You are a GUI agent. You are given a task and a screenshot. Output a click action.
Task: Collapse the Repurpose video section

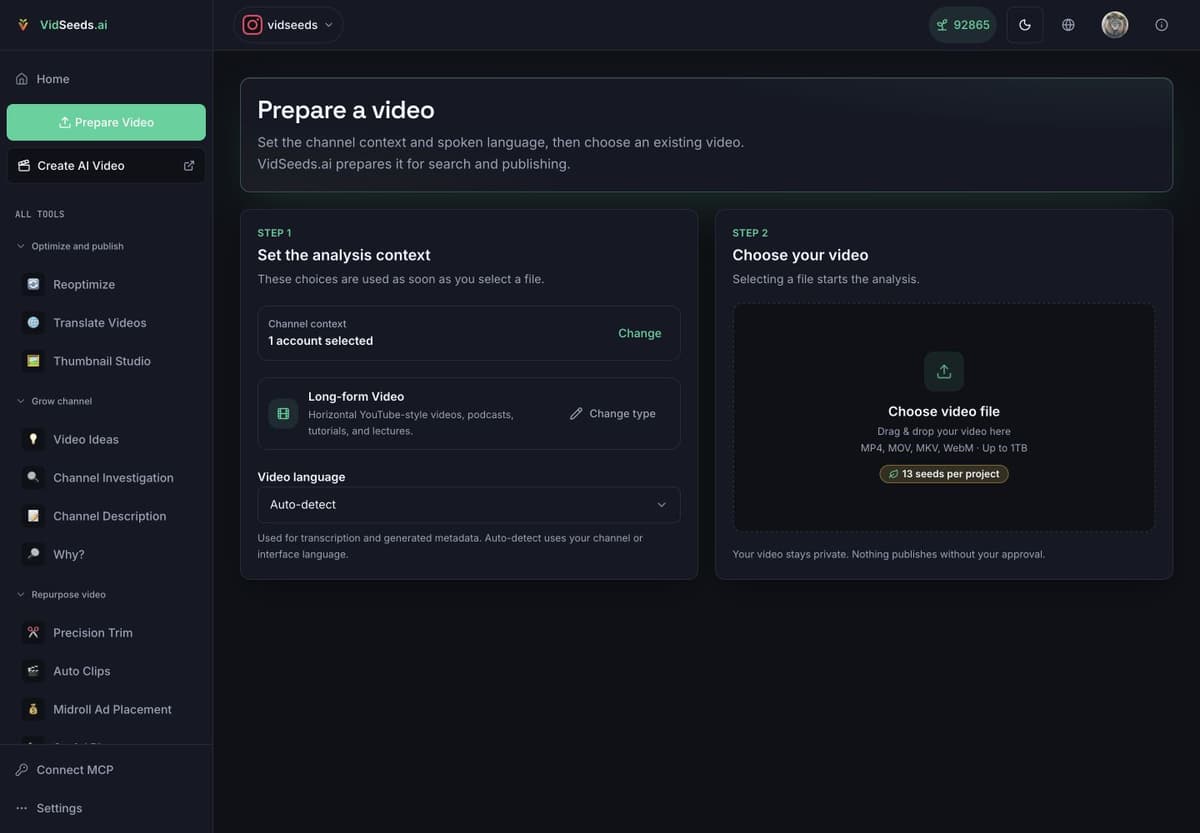click(x=61, y=594)
